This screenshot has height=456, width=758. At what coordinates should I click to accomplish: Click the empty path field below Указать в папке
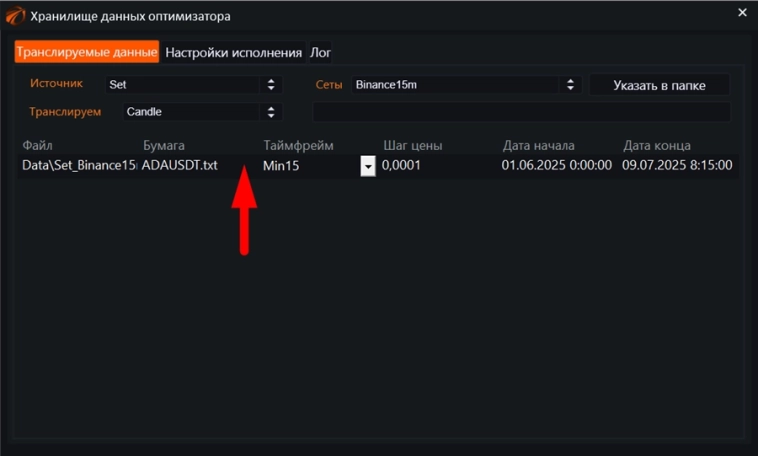click(520, 112)
